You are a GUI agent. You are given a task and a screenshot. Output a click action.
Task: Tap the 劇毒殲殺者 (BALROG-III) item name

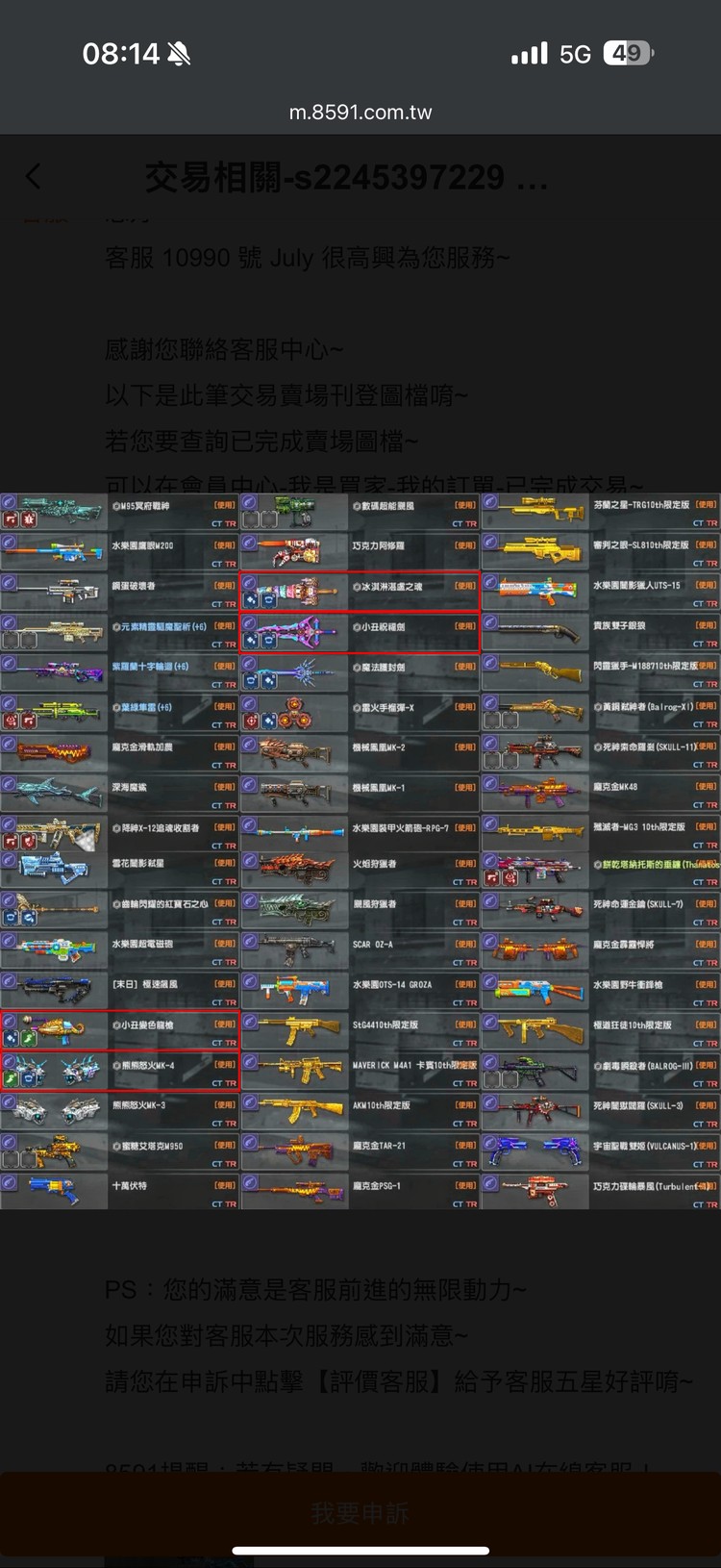point(642,1066)
